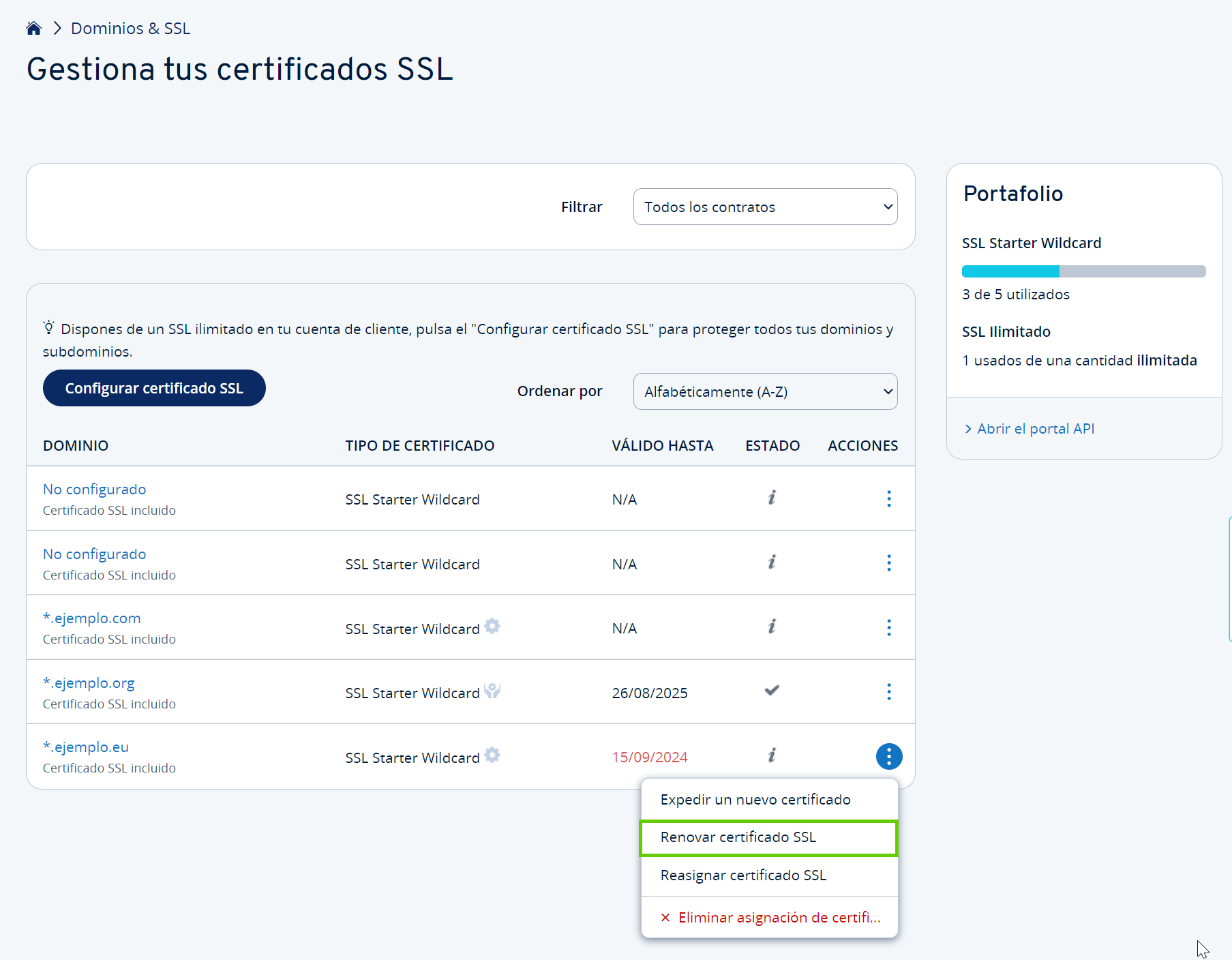1232x960 pixels.
Task: Select Expedir un nuevo certificado menu entry
Action: tap(769, 799)
